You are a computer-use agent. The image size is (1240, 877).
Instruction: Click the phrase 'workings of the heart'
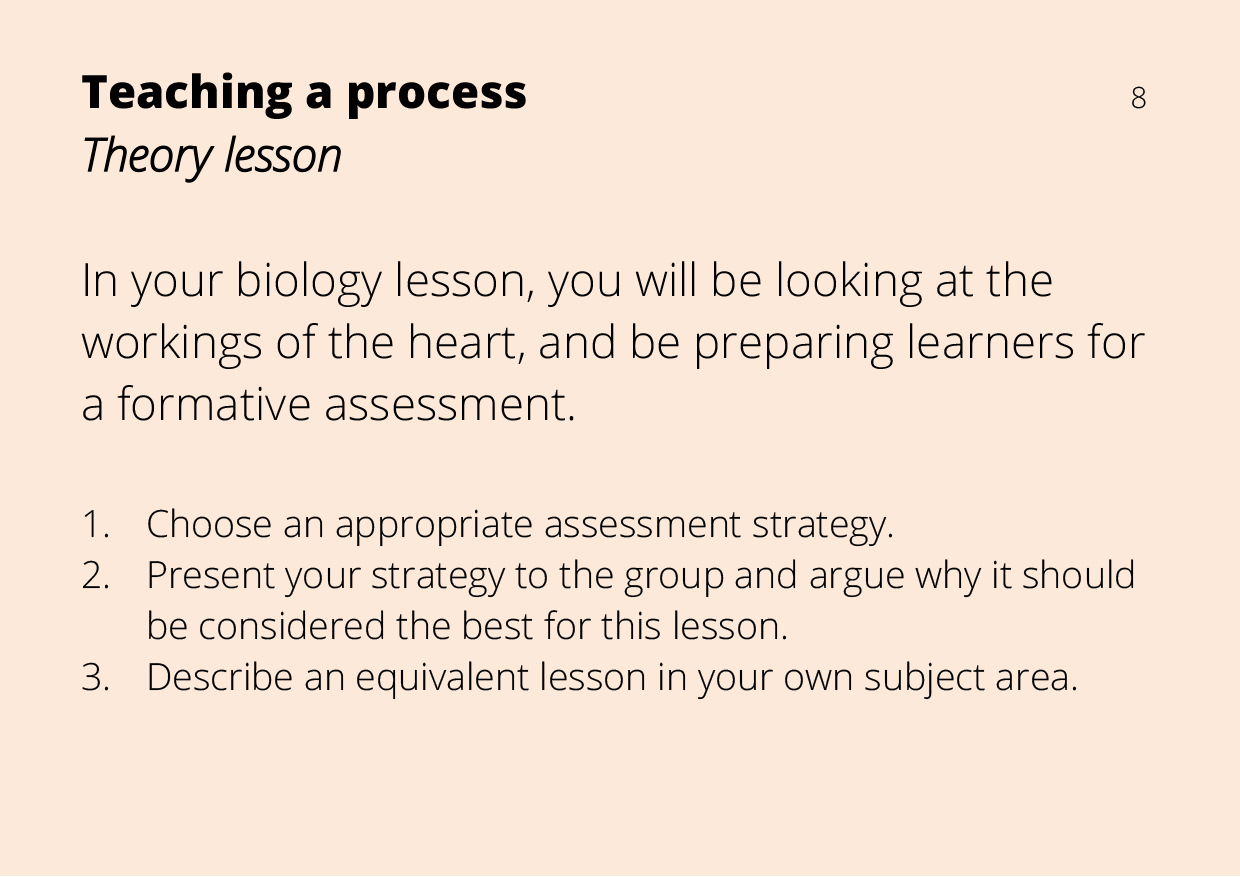[303, 342]
